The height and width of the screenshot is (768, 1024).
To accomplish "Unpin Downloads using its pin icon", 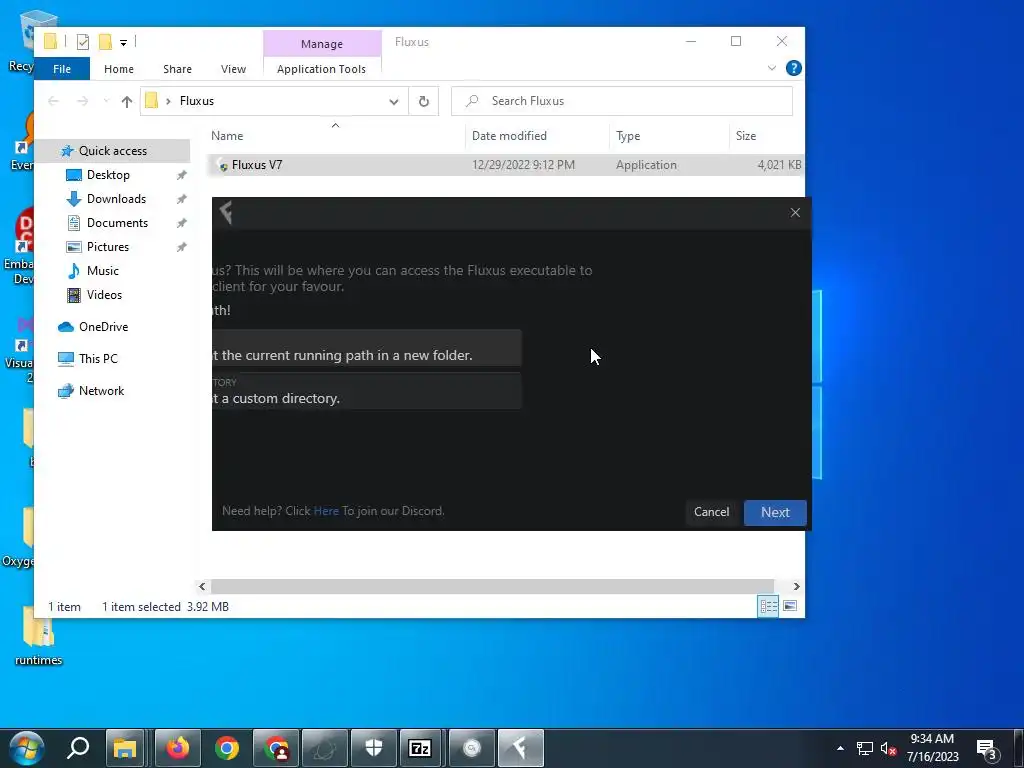I will coord(182,199).
